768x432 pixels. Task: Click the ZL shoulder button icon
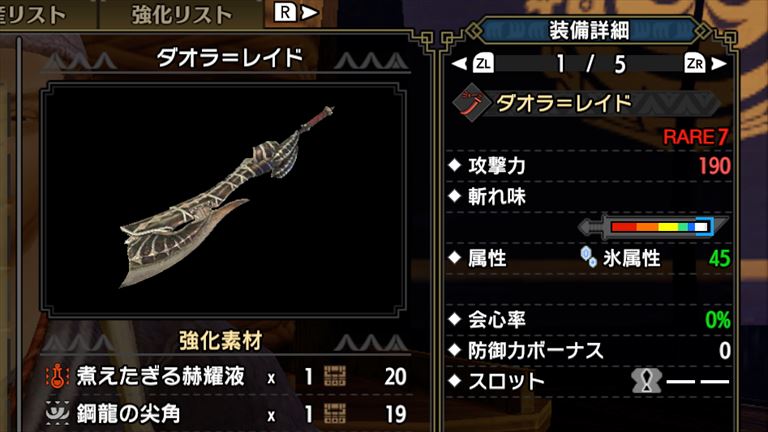pos(483,64)
